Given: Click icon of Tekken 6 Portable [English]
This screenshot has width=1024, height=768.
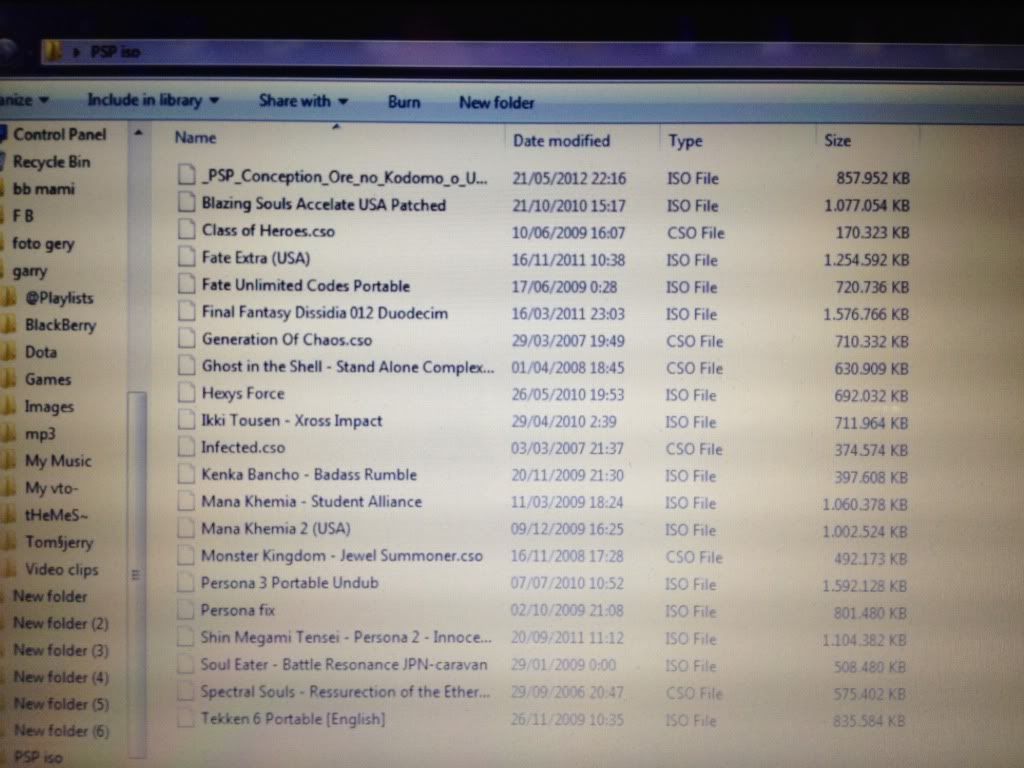Looking at the screenshot, I should click(x=187, y=718).
